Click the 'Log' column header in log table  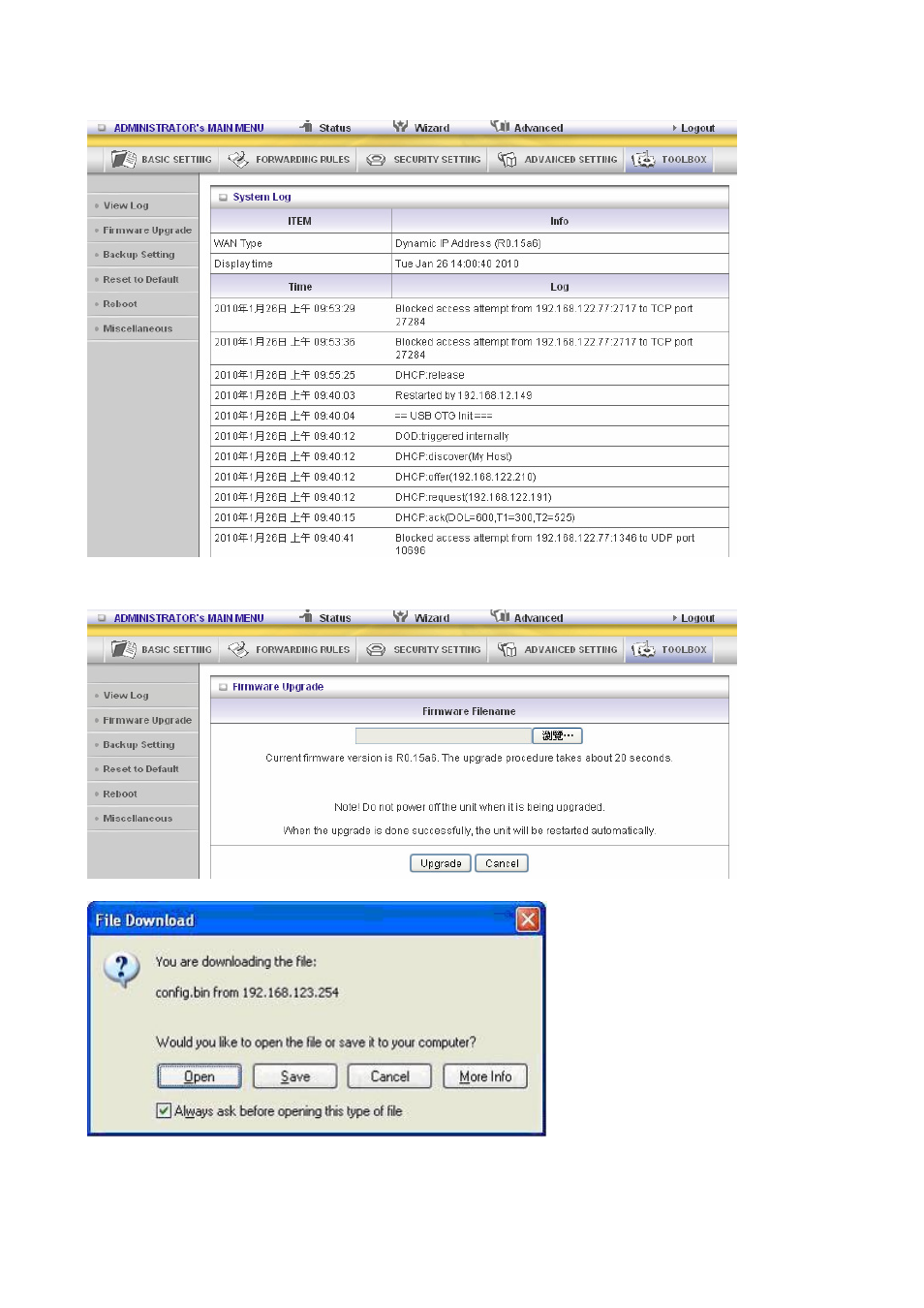(x=560, y=287)
